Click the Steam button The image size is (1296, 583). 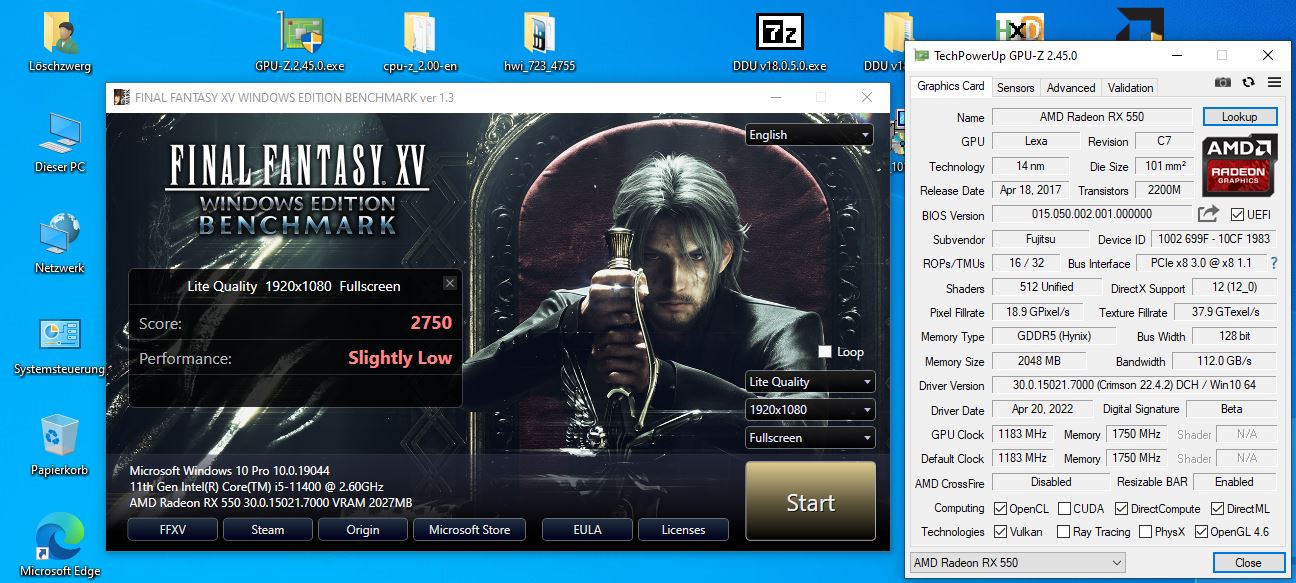point(267,530)
